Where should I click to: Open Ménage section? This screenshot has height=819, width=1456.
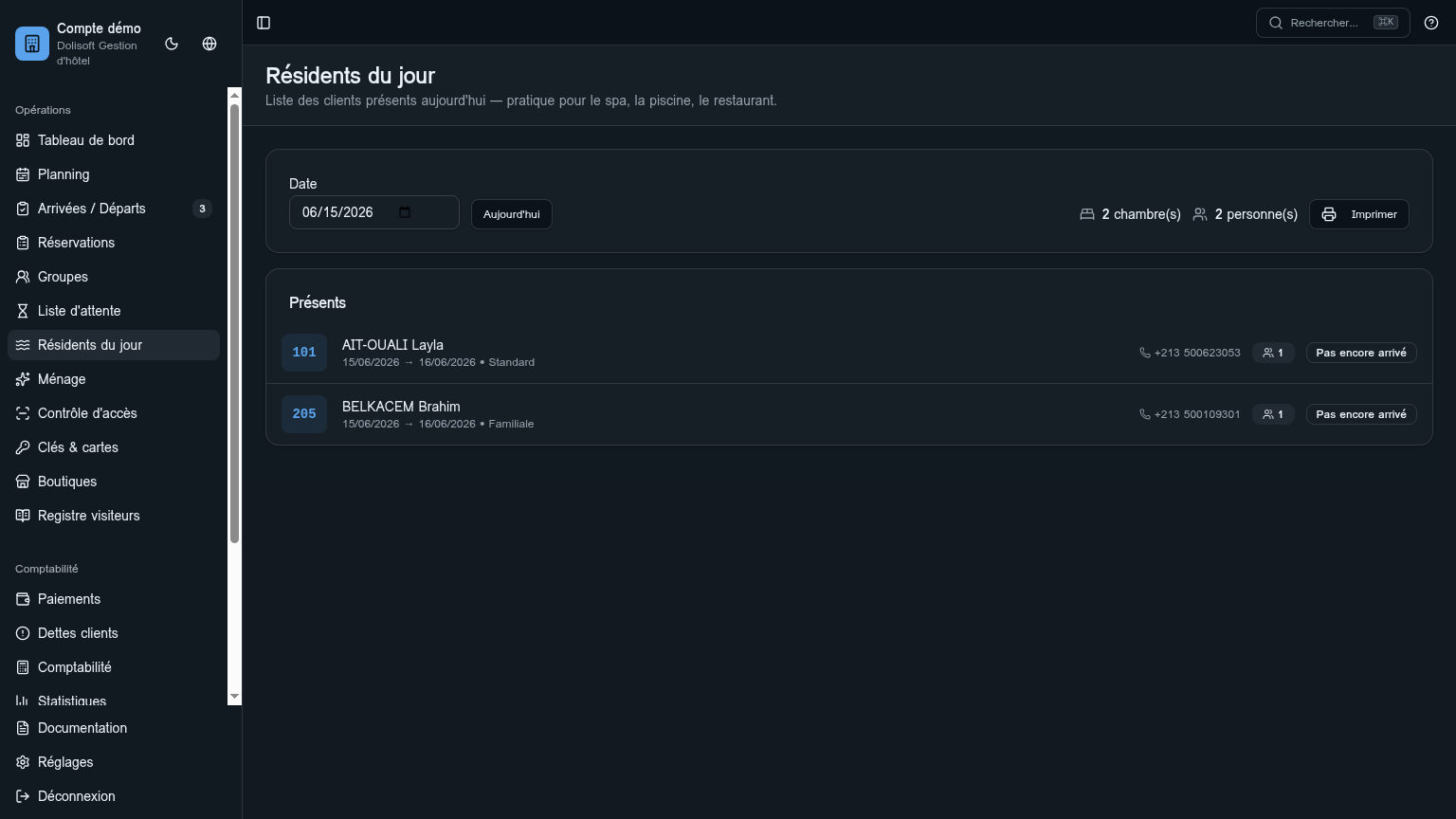coord(114,379)
